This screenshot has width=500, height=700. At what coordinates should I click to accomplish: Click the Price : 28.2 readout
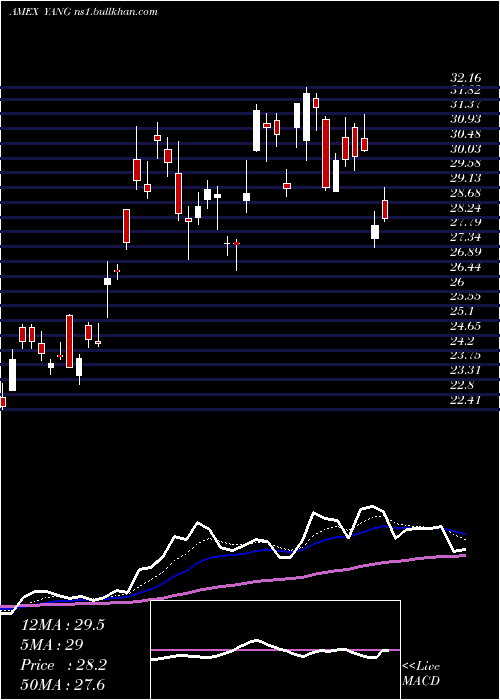coord(63,665)
